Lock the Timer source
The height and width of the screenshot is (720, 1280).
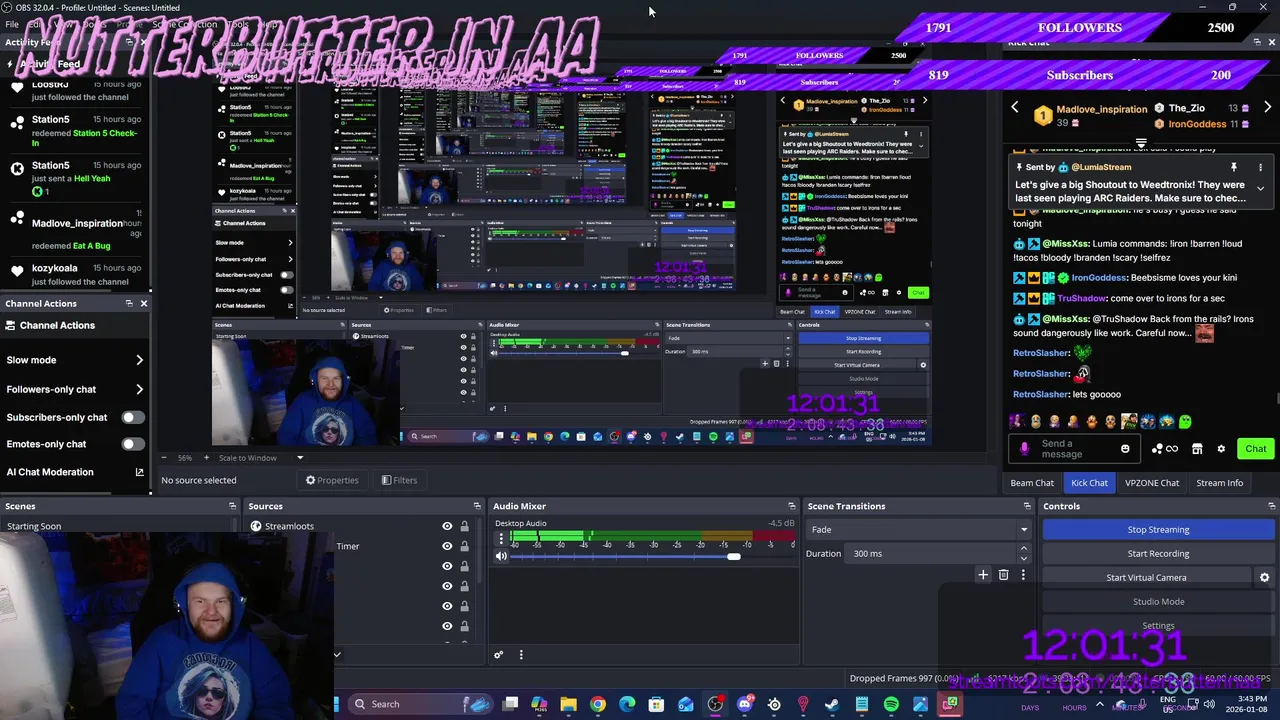(x=464, y=546)
